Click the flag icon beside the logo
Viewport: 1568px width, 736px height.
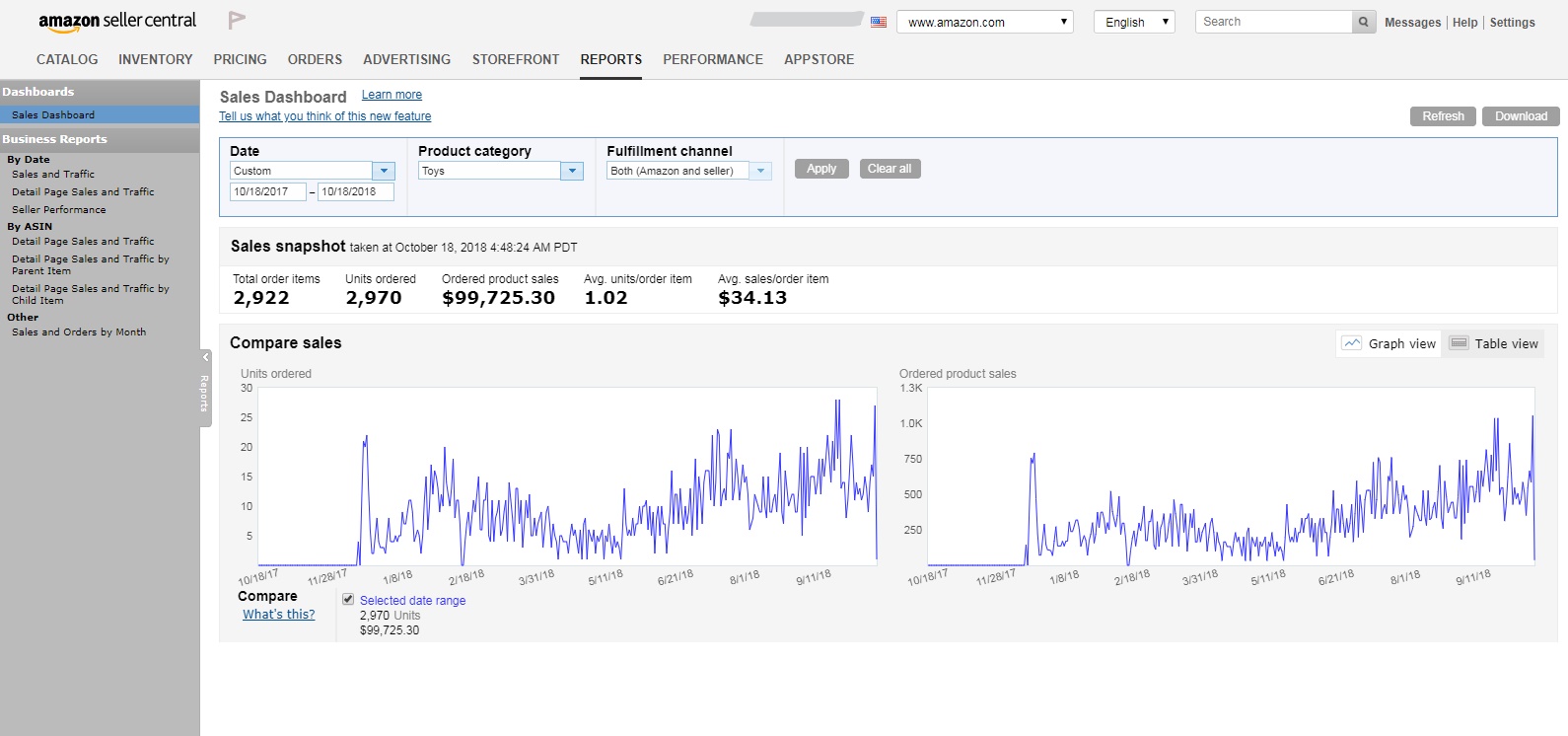pyautogui.click(x=237, y=20)
